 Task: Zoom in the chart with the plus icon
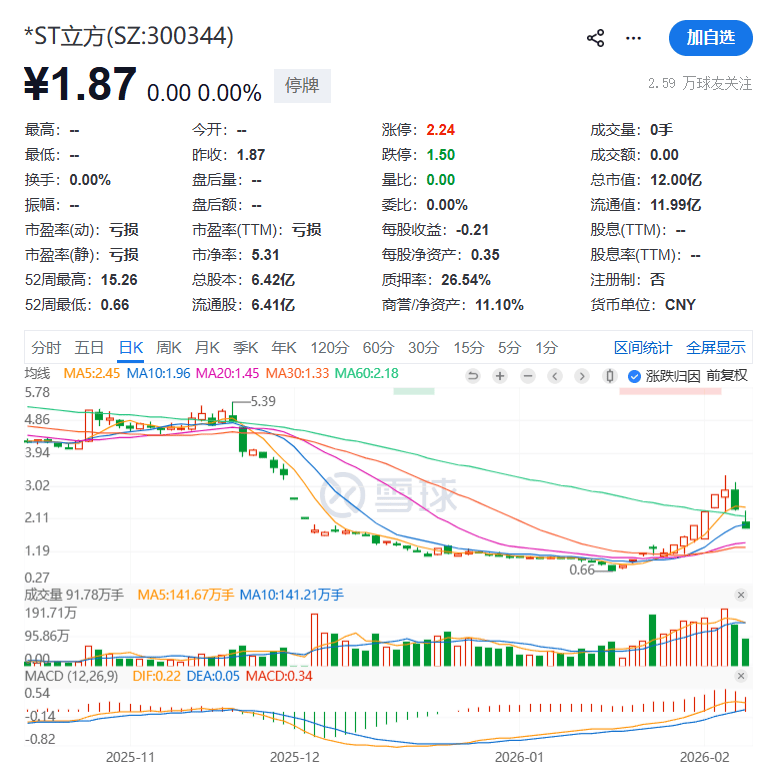click(x=500, y=376)
